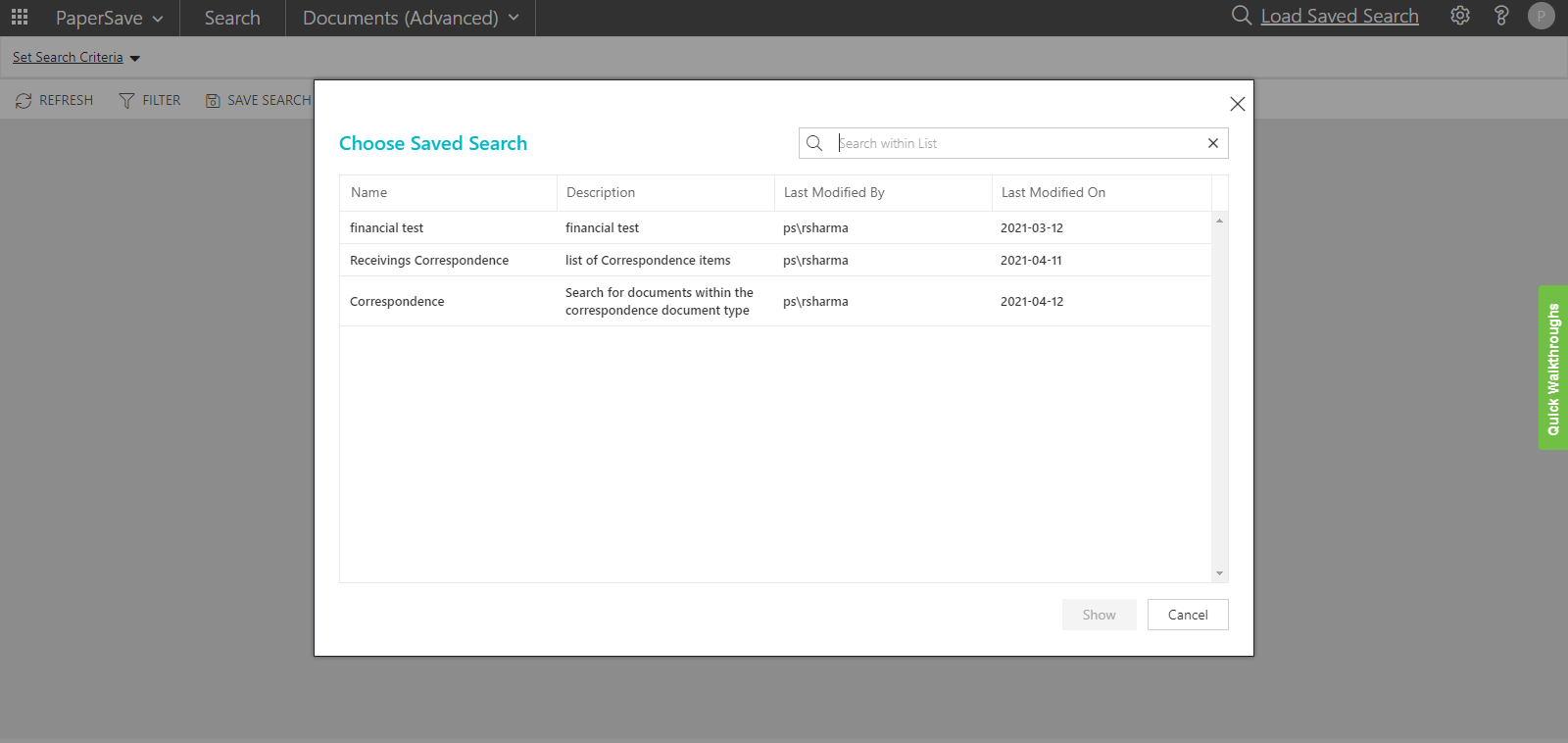
Task: Click the Refresh toolbar icon
Action: coord(24,101)
